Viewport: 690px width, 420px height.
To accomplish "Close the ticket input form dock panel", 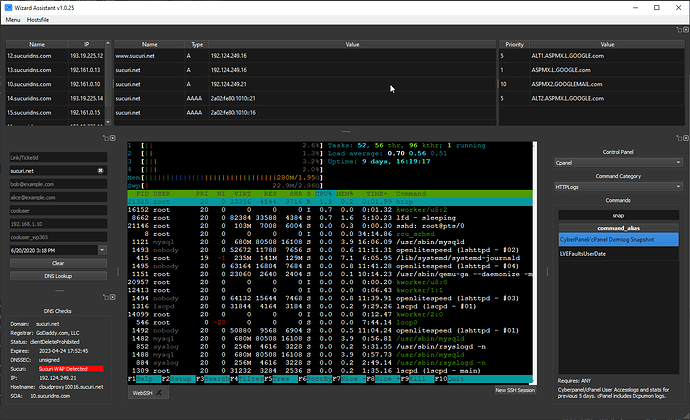I will pyautogui.click(x=113, y=138).
